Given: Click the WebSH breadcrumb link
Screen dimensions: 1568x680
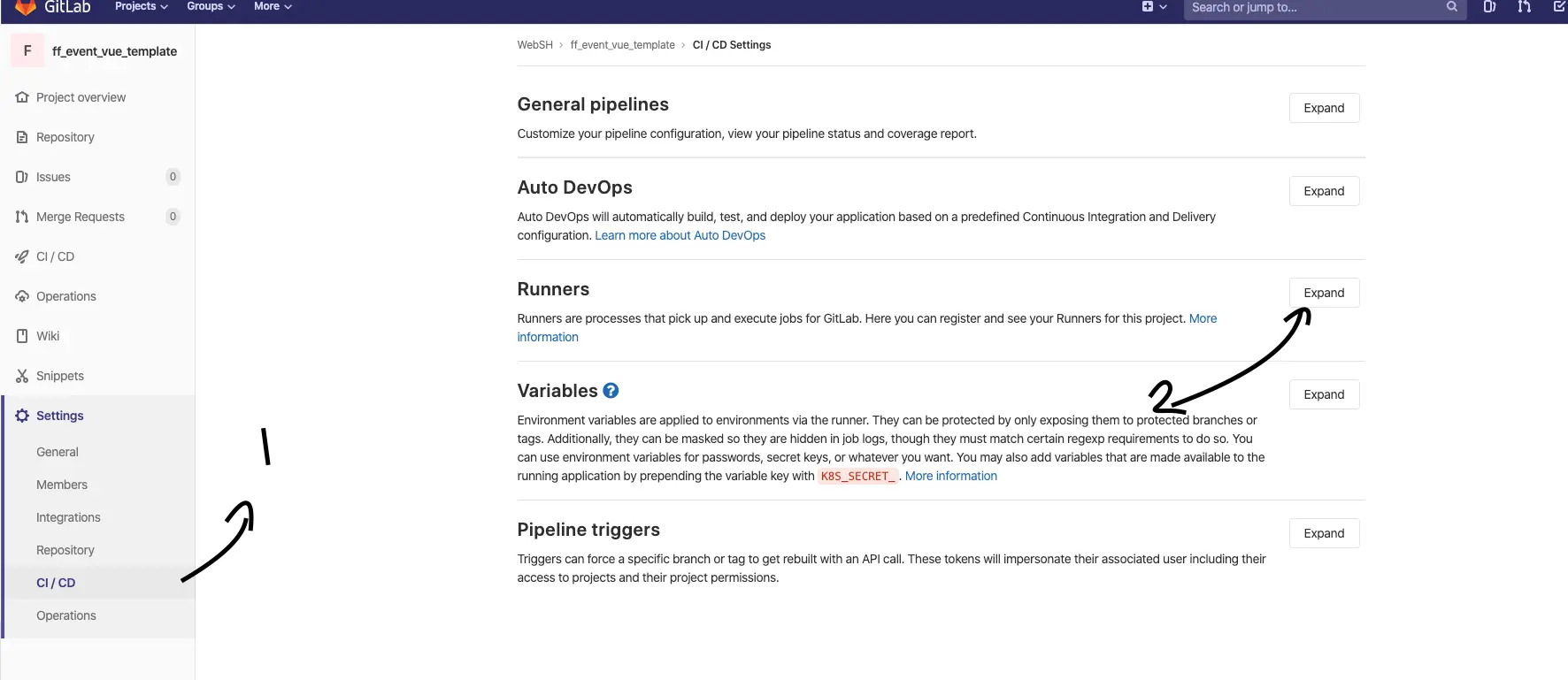Looking at the screenshot, I should tap(534, 45).
